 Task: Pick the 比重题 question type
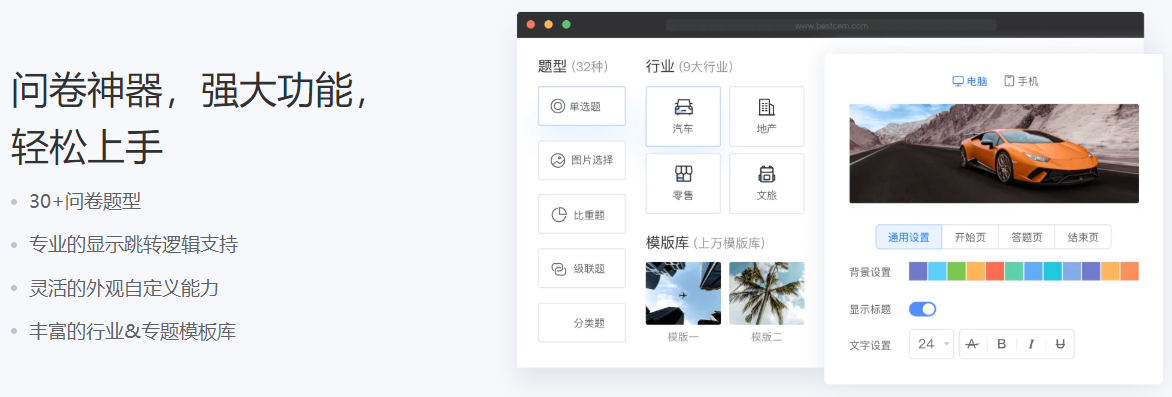pos(582,215)
